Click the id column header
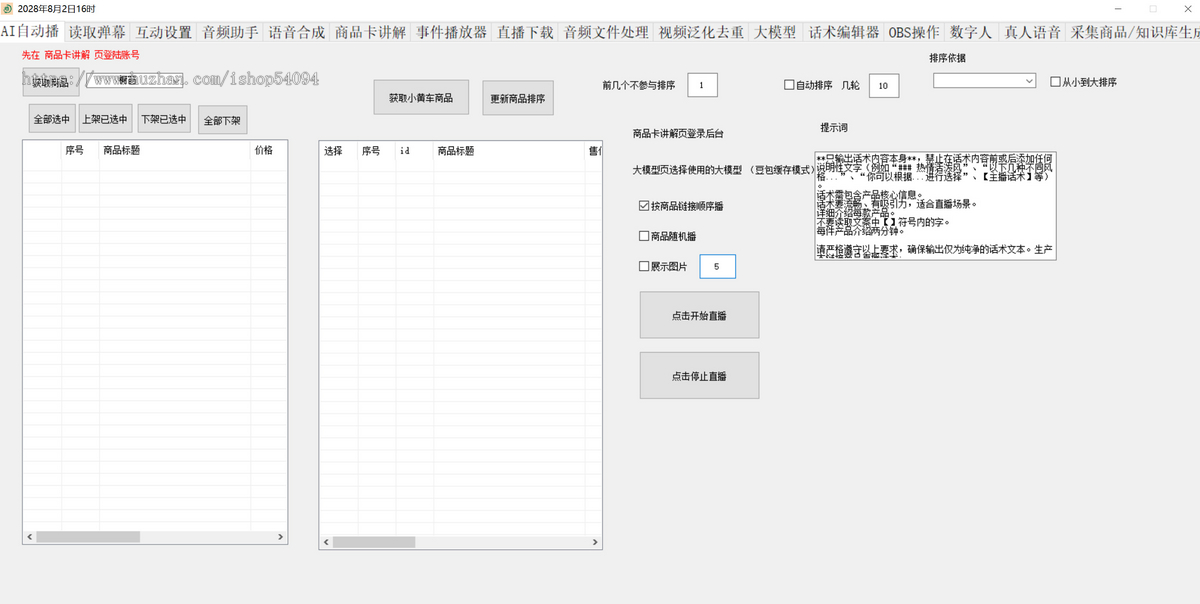 (x=415, y=151)
